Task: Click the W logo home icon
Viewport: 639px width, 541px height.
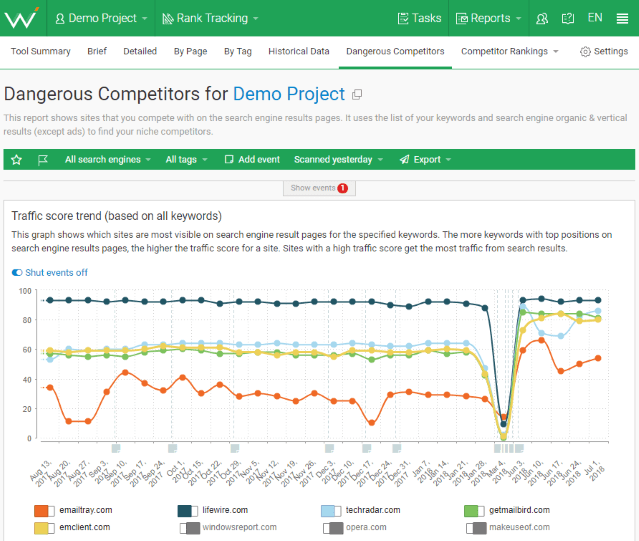Action: [x=21, y=18]
